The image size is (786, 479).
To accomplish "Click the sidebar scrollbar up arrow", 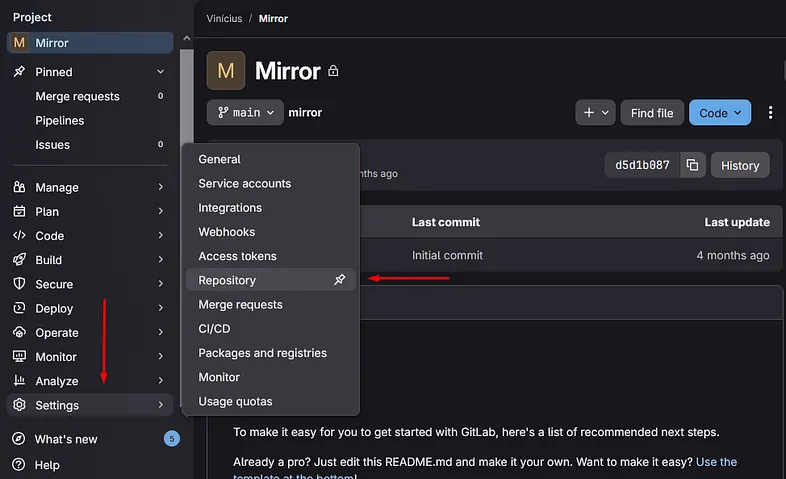I will click(x=186, y=38).
